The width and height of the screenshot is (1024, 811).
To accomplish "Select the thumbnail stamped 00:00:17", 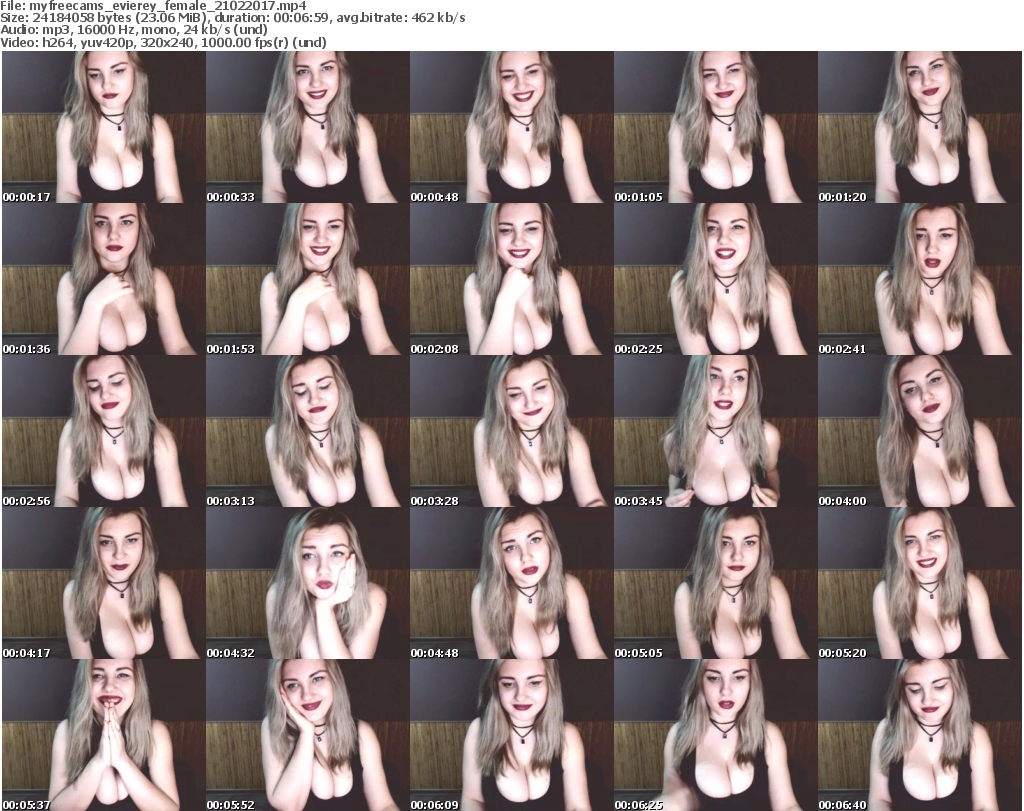I will point(104,127).
